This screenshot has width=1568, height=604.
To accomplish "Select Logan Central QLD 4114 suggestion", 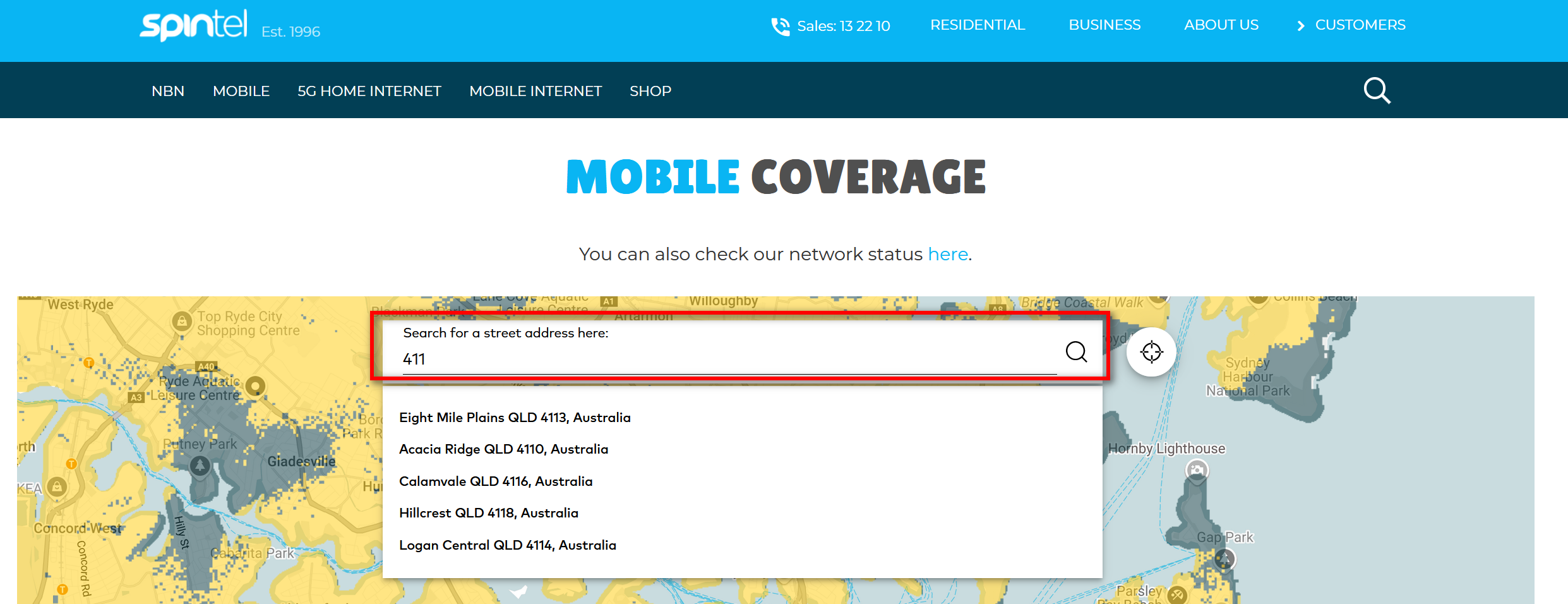I will [508, 545].
